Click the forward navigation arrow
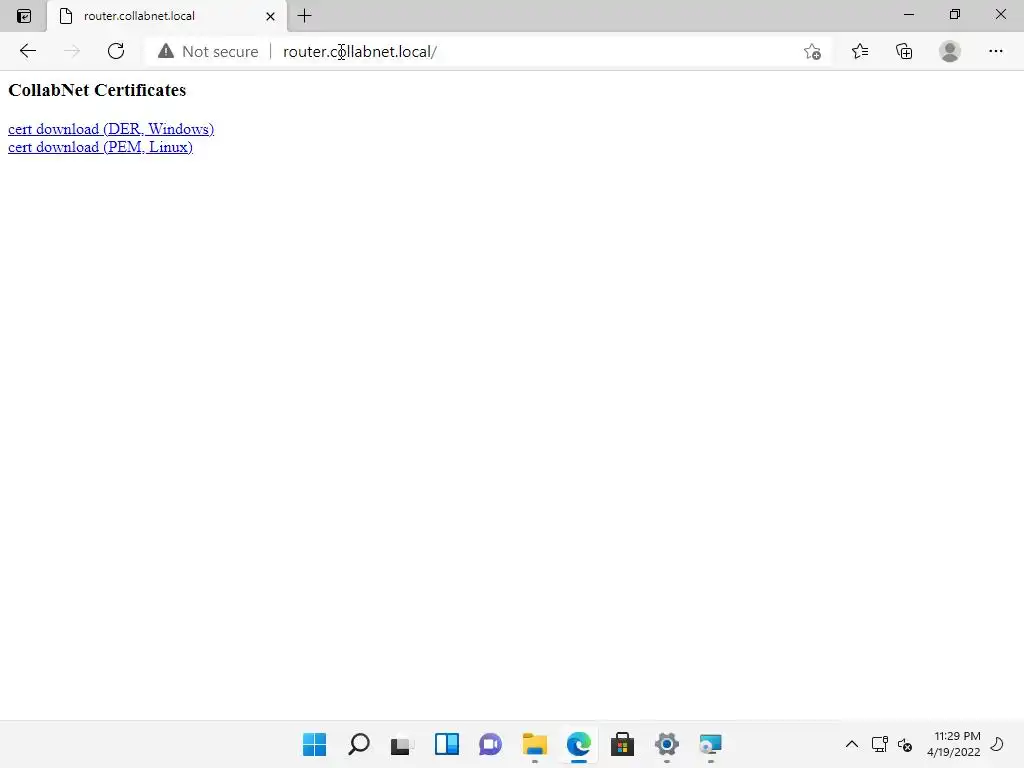This screenshot has height=768, width=1024. pyautogui.click(x=72, y=51)
